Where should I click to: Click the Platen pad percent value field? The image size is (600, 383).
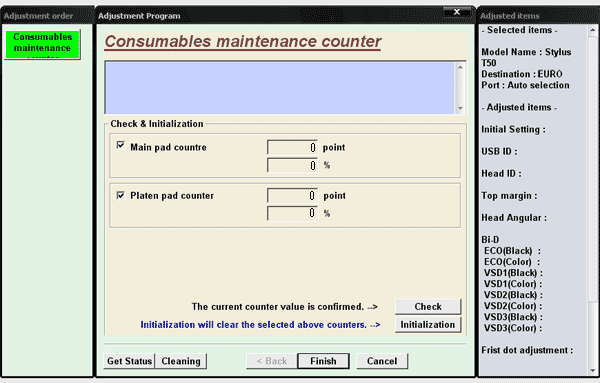coord(292,213)
